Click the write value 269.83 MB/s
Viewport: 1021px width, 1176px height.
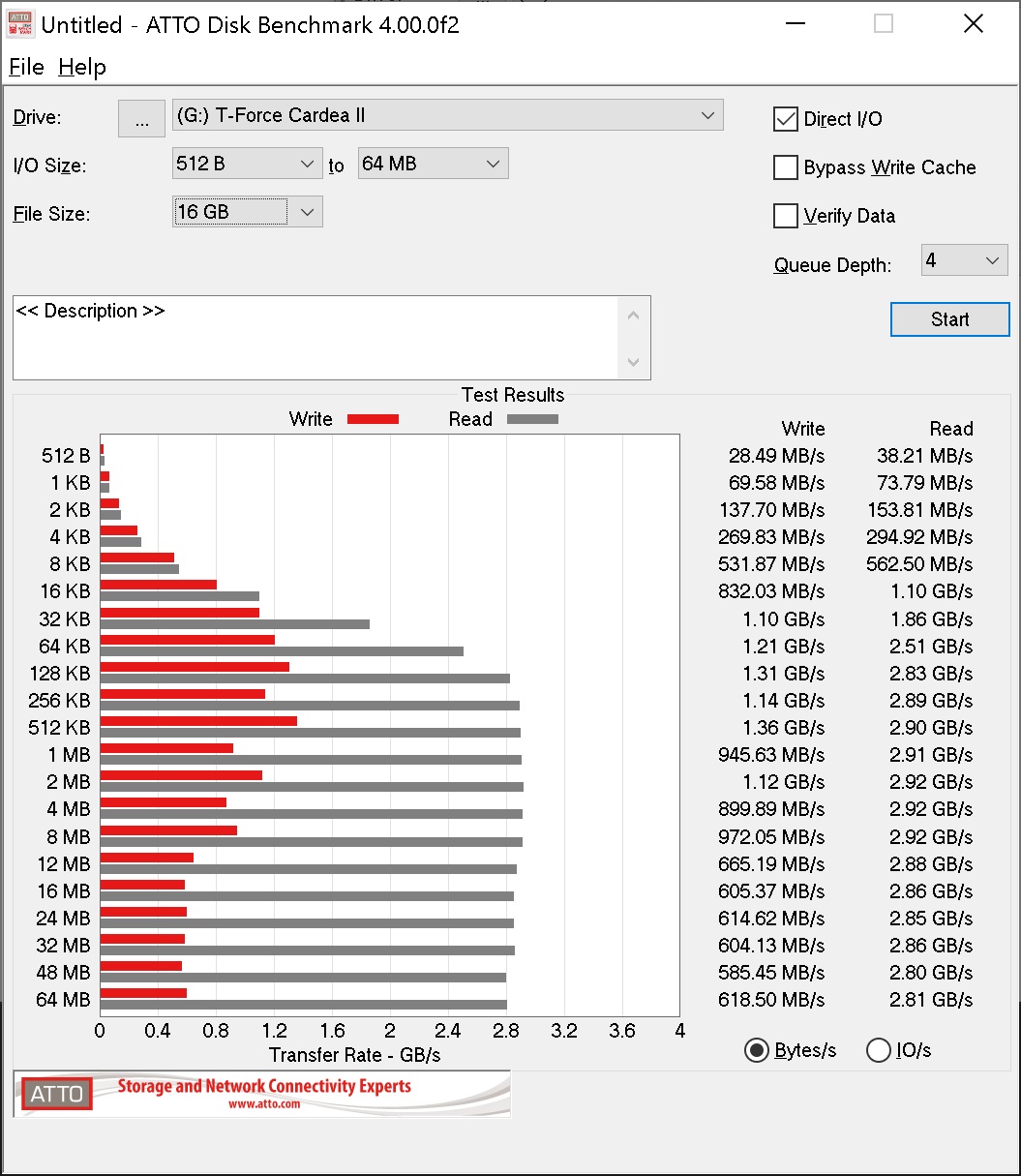tap(771, 537)
